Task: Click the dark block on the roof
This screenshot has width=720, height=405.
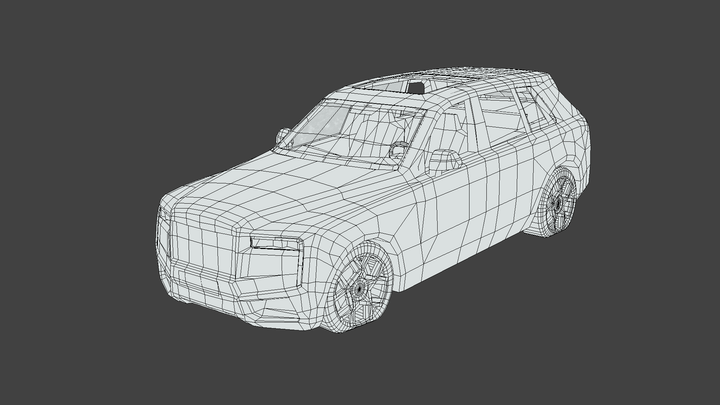Action: (416, 86)
